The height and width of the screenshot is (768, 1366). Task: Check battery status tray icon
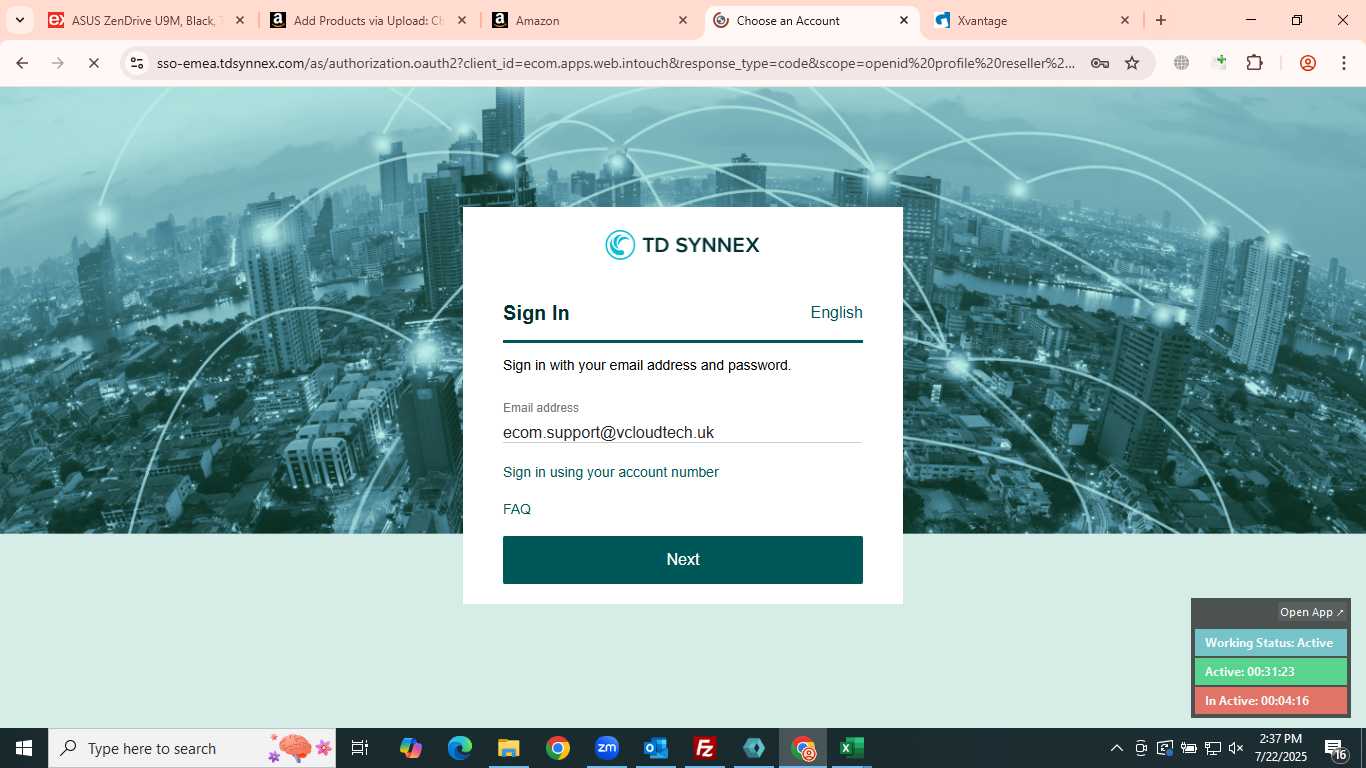(1189, 748)
